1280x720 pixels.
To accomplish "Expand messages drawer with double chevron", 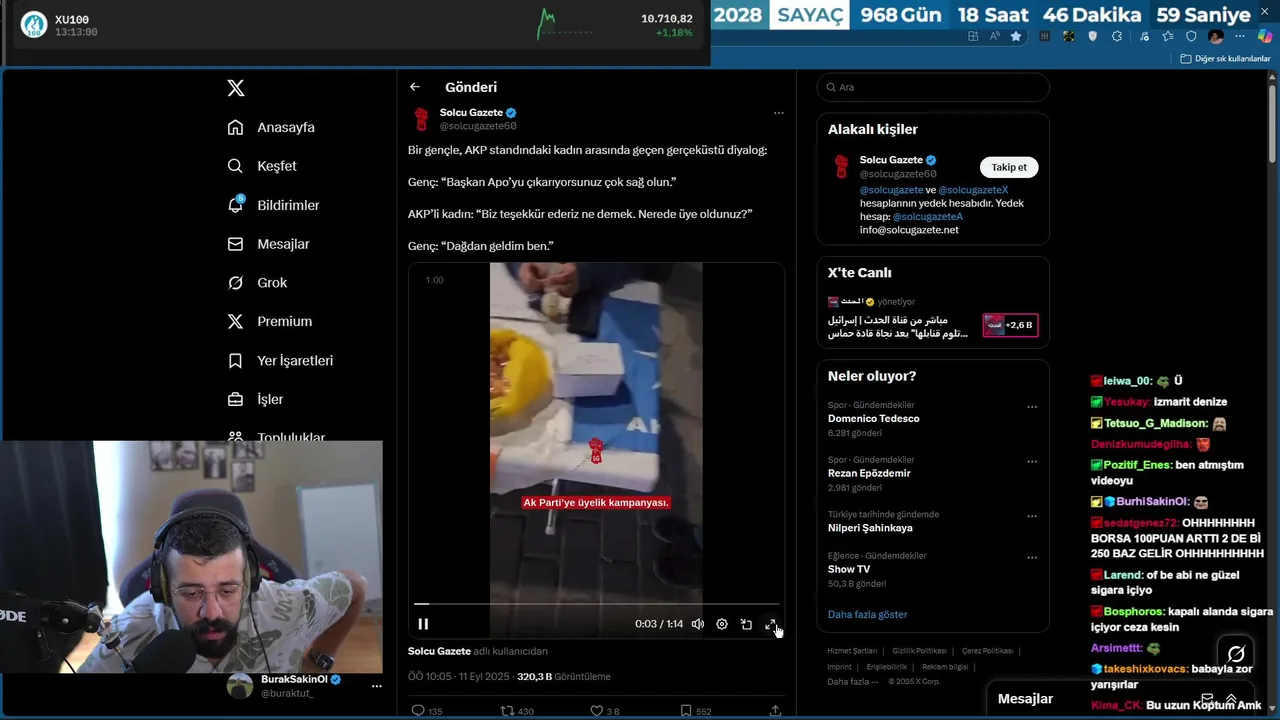I will pos(1231,699).
